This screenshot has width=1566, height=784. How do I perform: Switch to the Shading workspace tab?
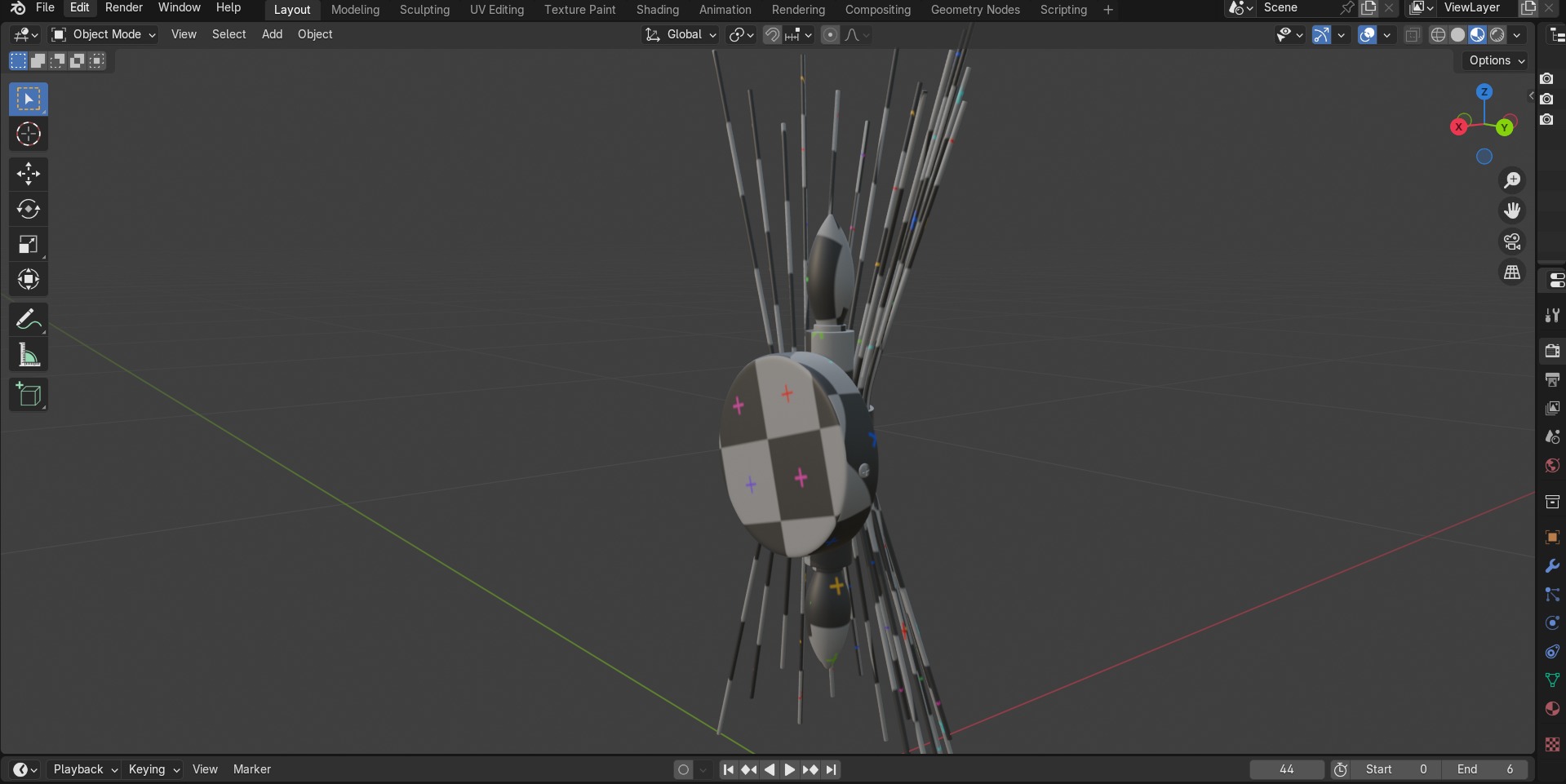click(x=658, y=10)
